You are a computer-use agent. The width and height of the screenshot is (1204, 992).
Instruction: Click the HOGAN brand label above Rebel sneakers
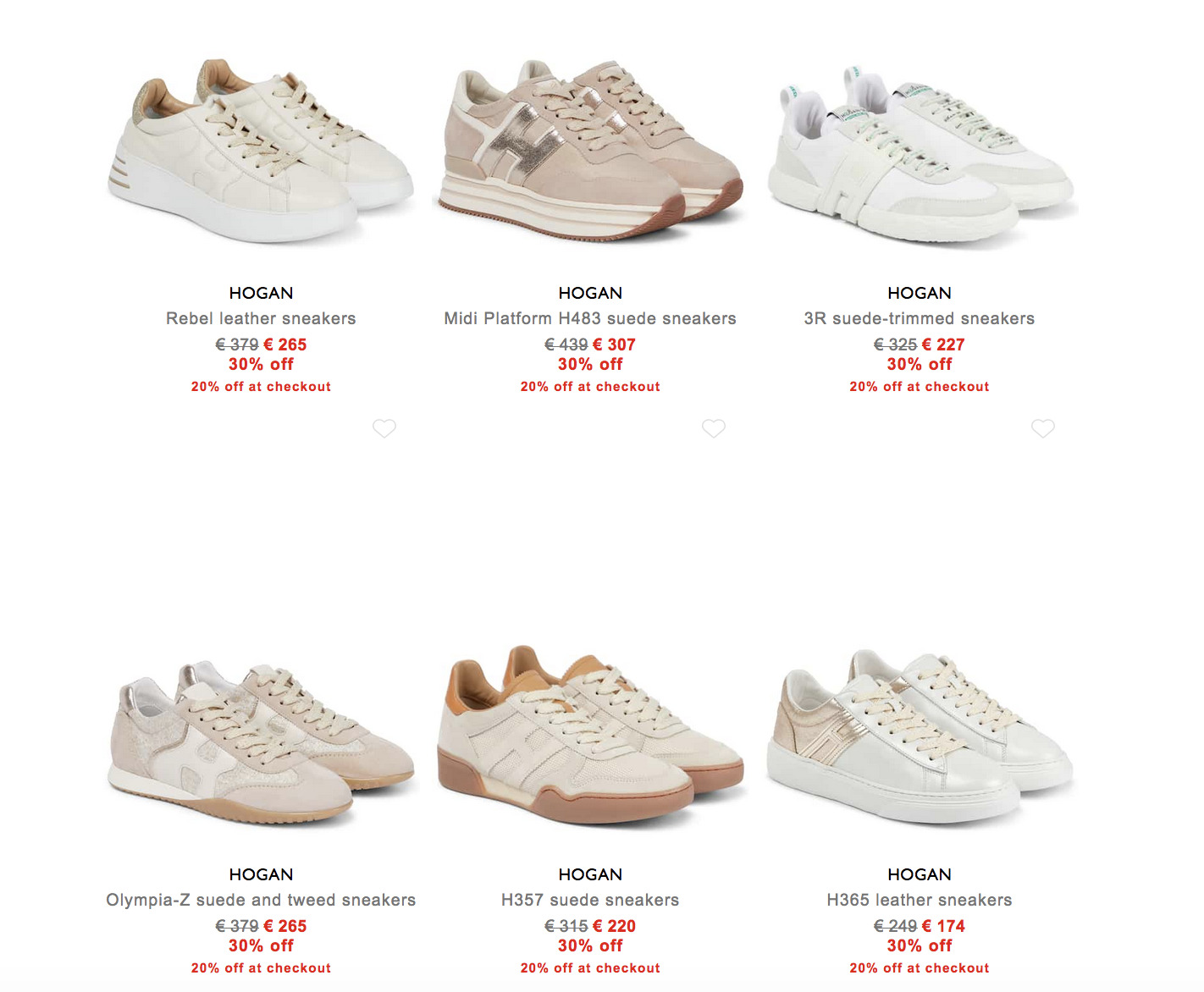[x=261, y=293]
